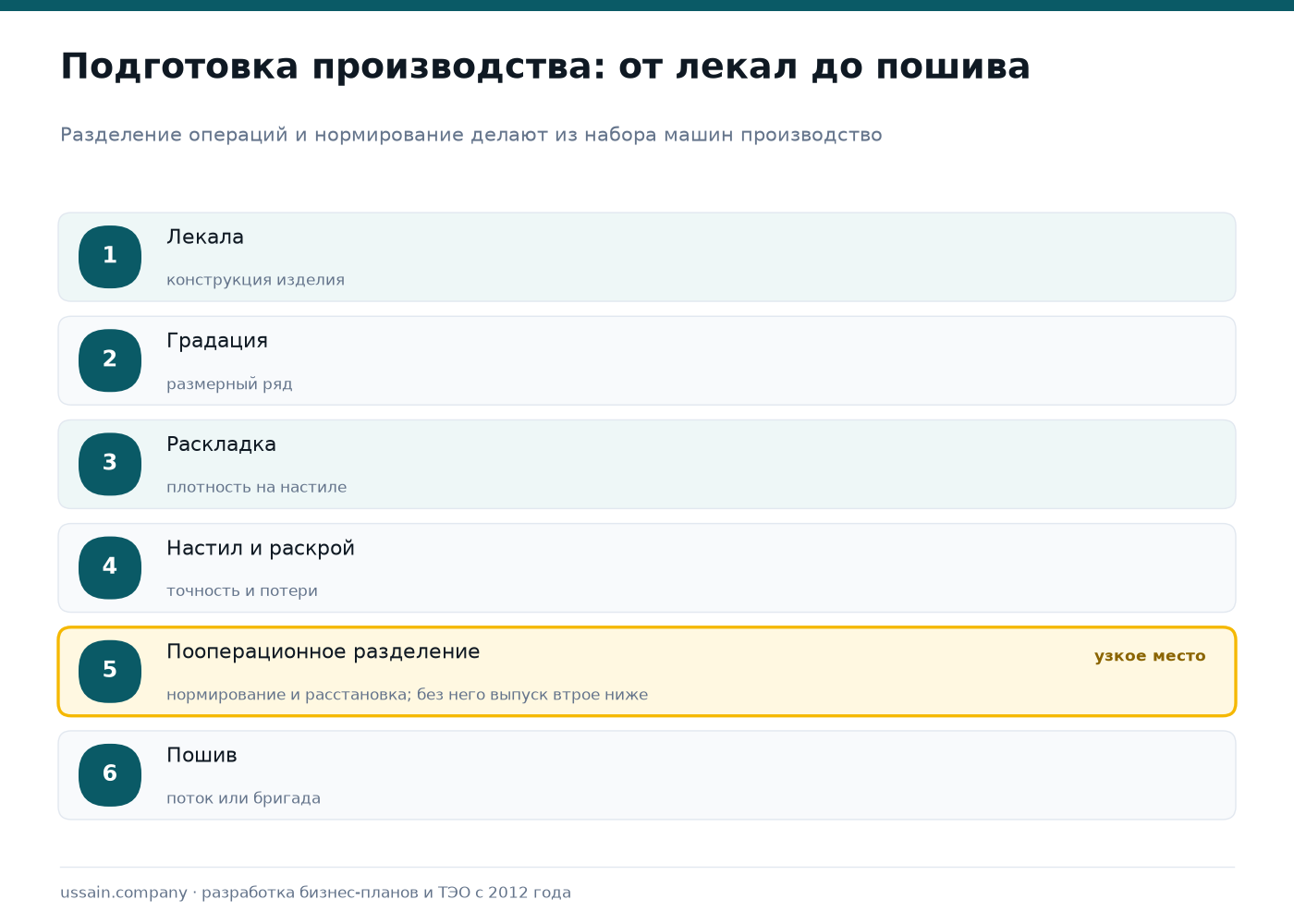1294x924 pixels.
Task: Select the 'Раскладка' step title
Action: tap(221, 444)
